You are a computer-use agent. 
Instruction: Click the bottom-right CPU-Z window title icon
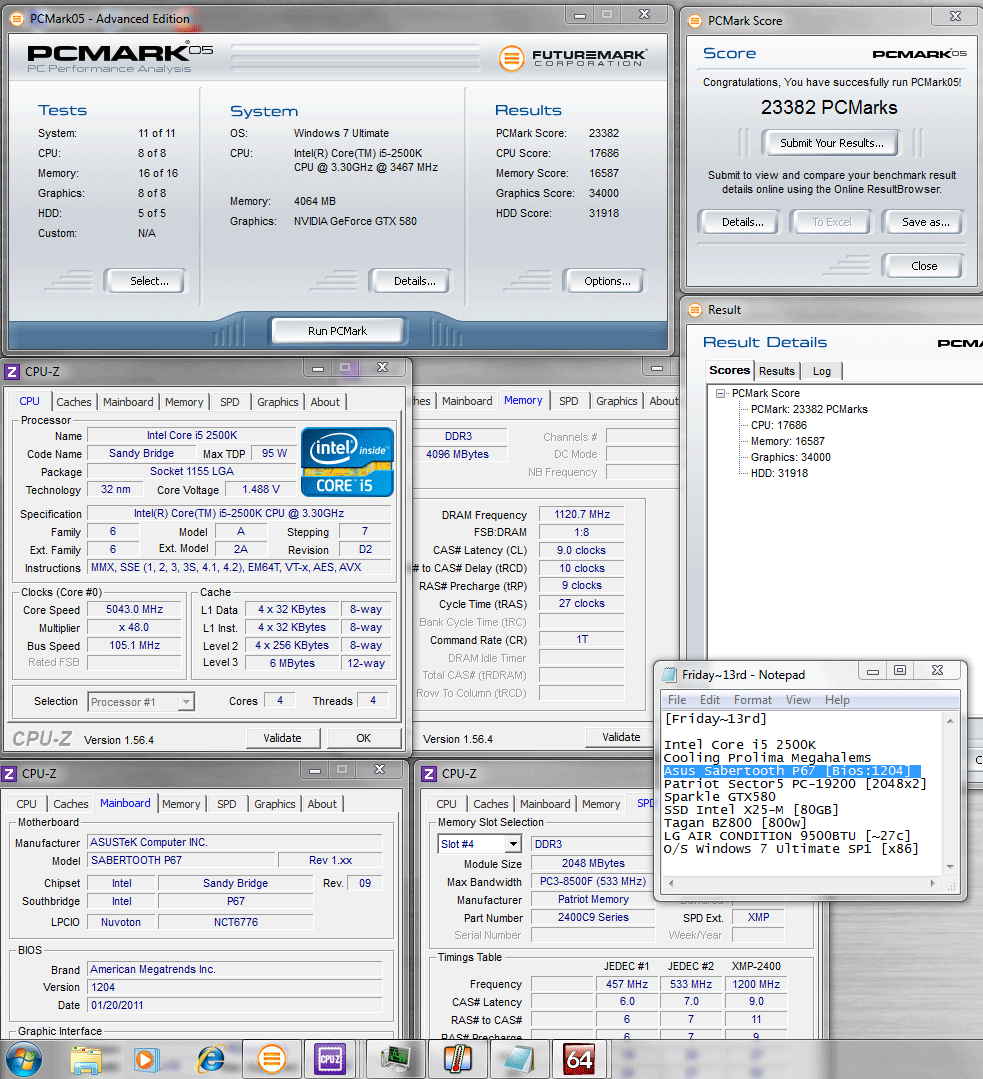tap(429, 774)
